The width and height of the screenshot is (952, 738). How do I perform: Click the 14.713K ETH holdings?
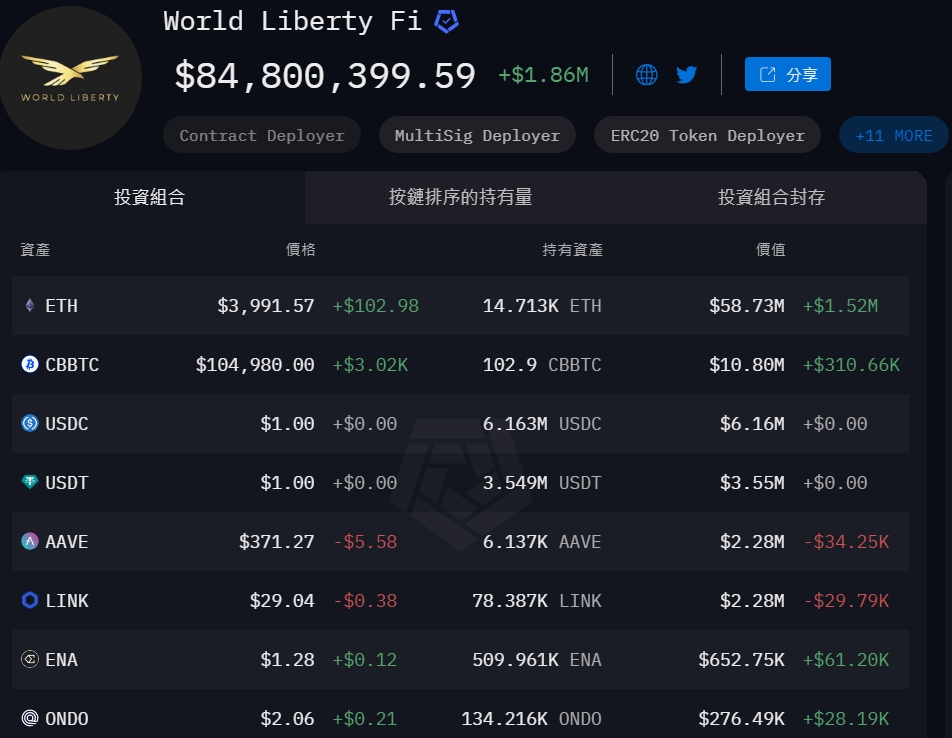[x=542, y=305]
